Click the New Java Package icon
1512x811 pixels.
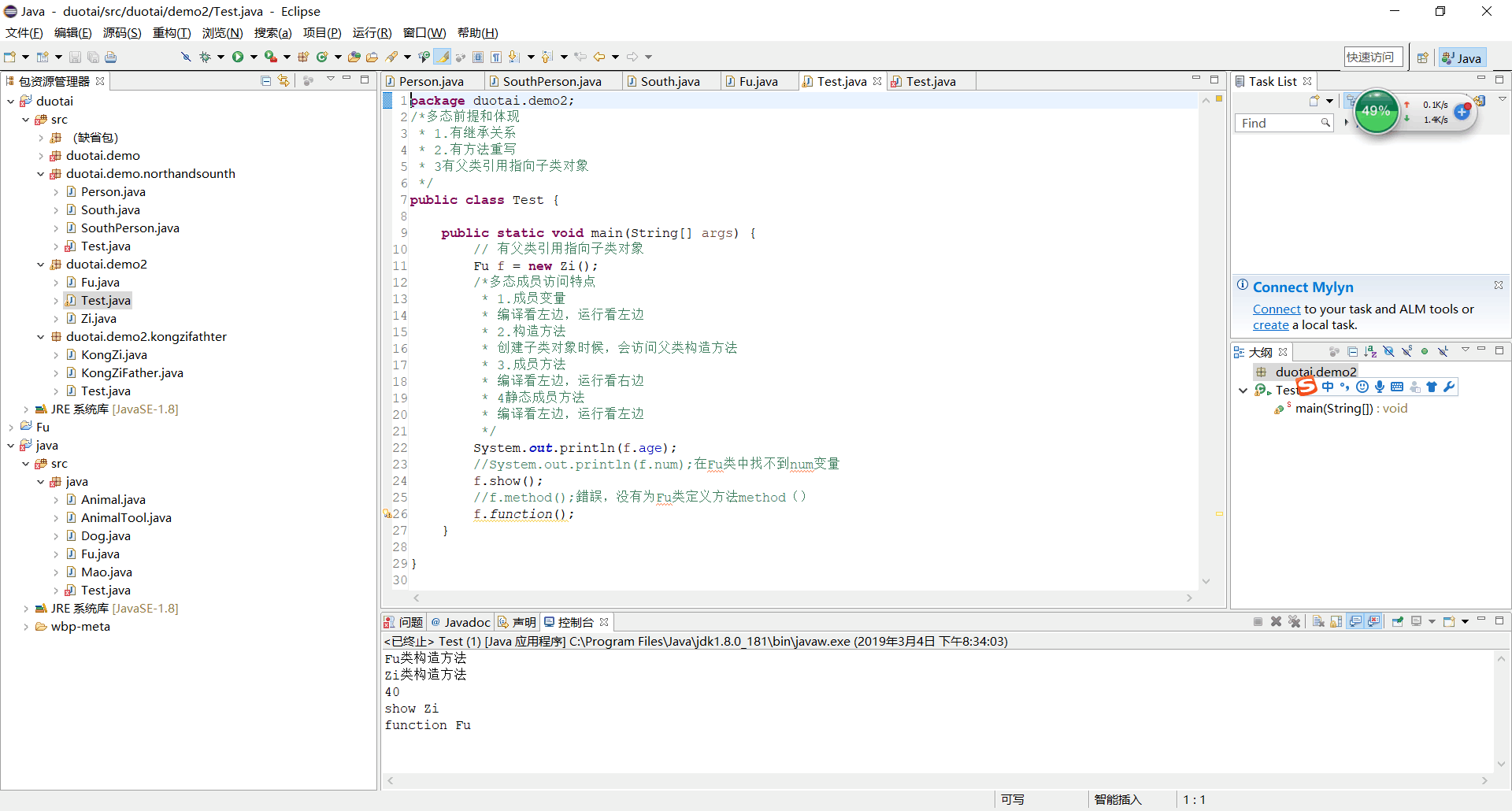tap(303, 57)
